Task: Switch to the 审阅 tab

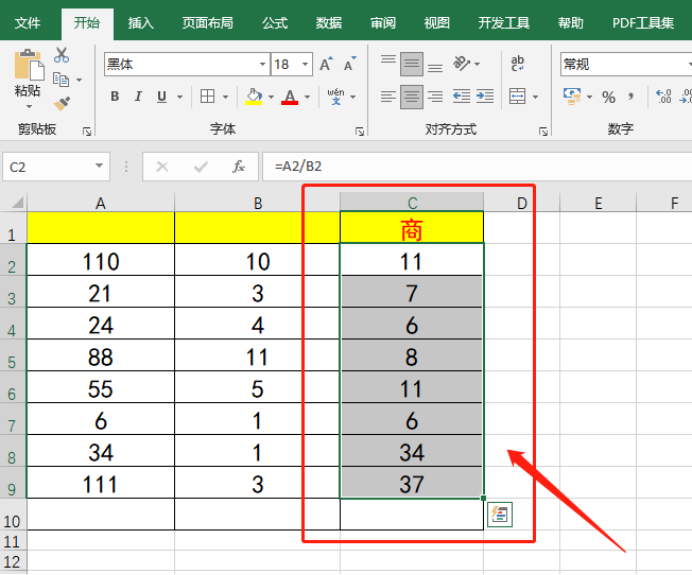Action: (383, 23)
